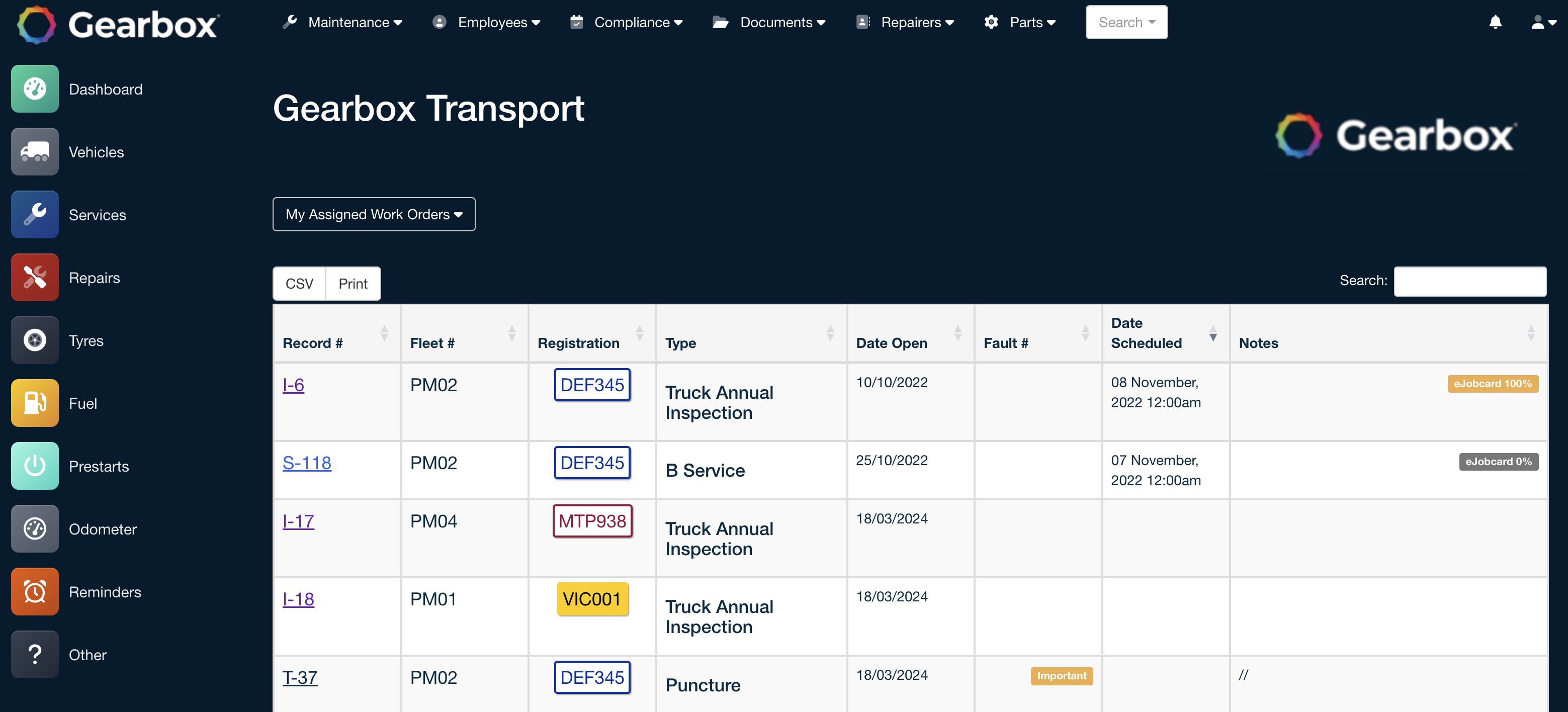Screen dimensions: 1568x712
Task: Click the table Search input field
Action: coord(1469,281)
